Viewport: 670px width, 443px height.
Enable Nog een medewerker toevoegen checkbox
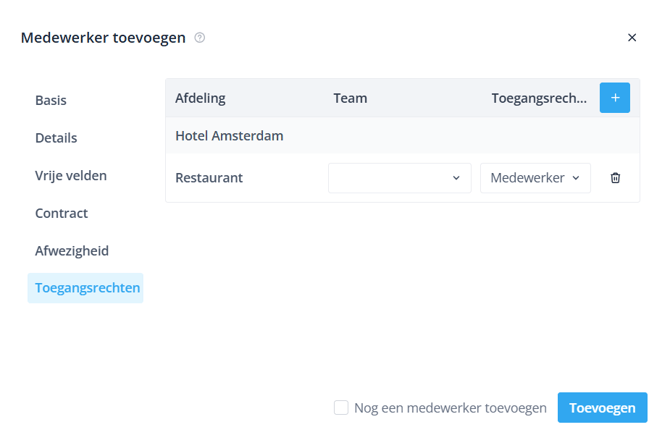(341, 408)
